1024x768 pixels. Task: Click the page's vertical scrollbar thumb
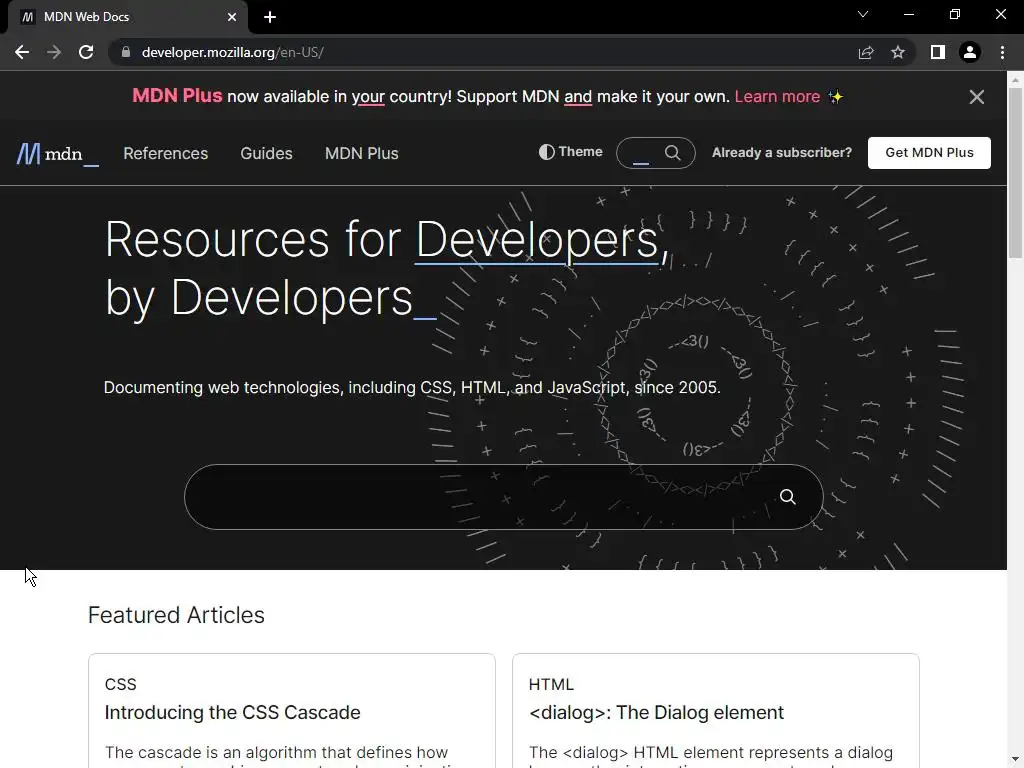coord(1015,173)
